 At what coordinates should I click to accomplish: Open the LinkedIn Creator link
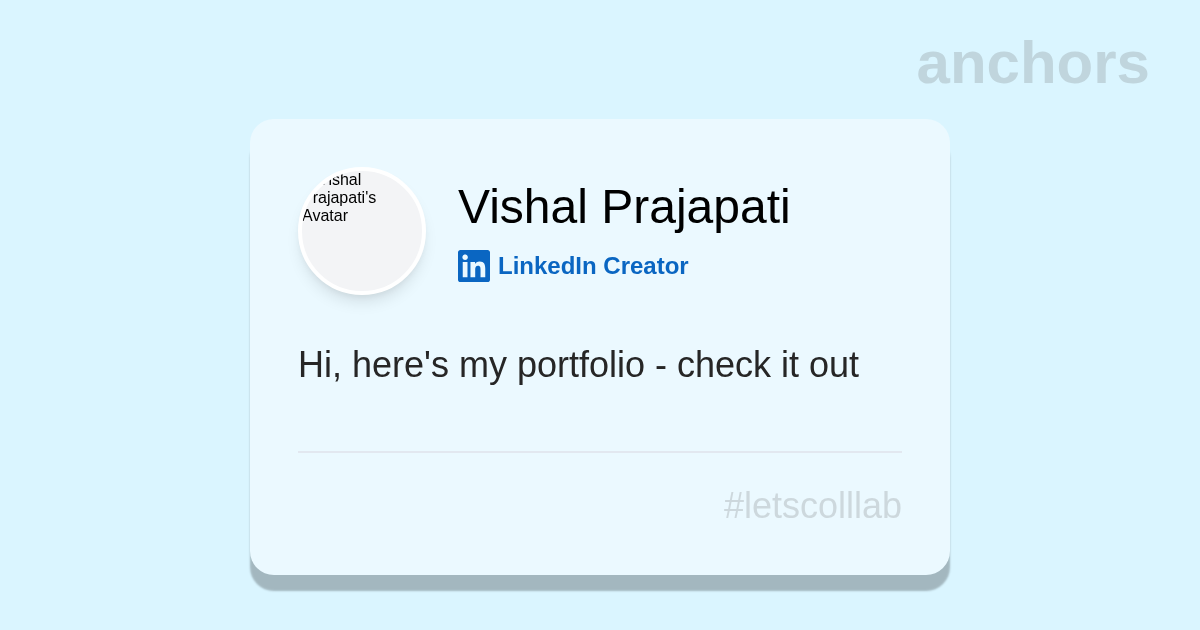click(x=592, y=266)
